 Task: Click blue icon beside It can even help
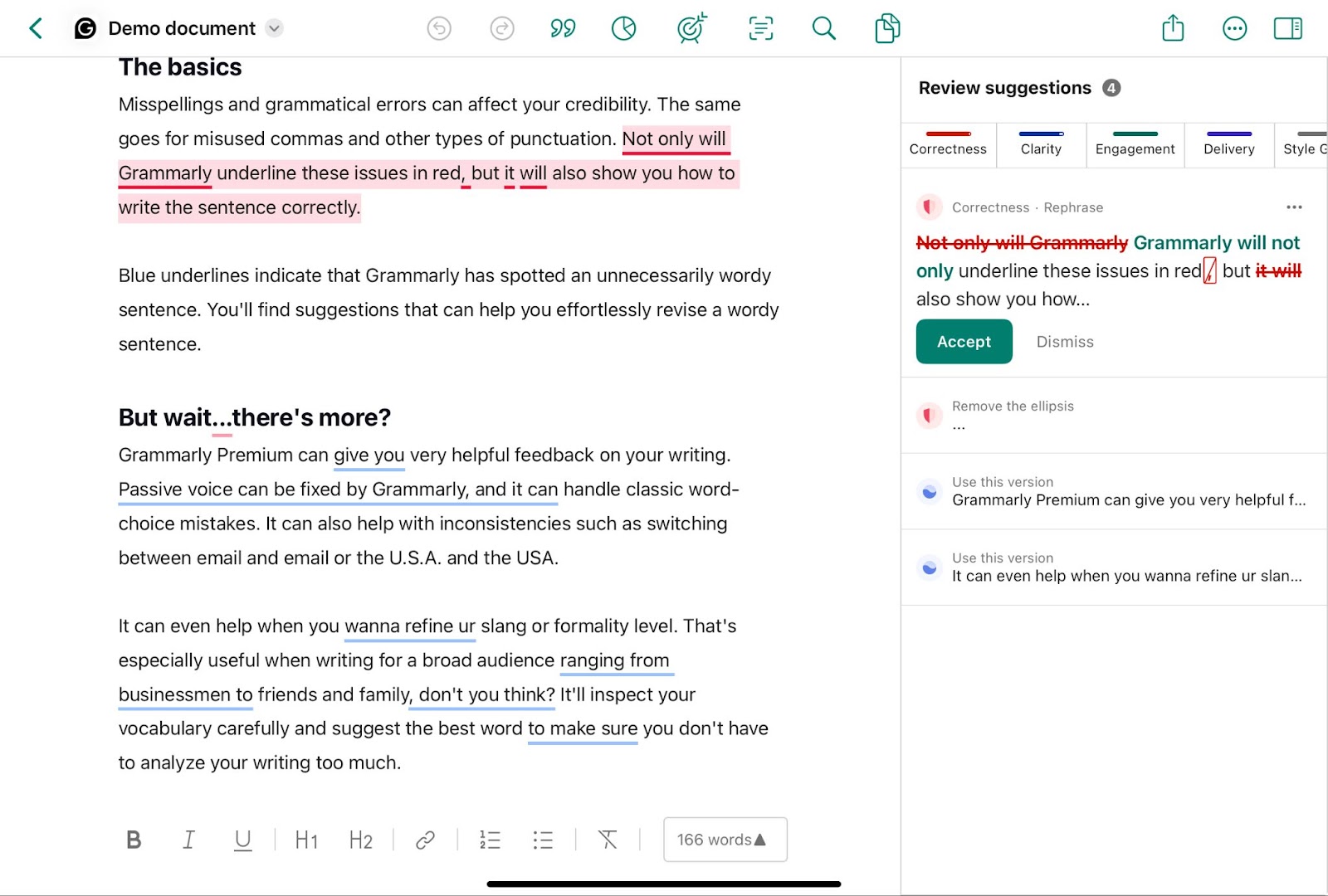(930, 568)
